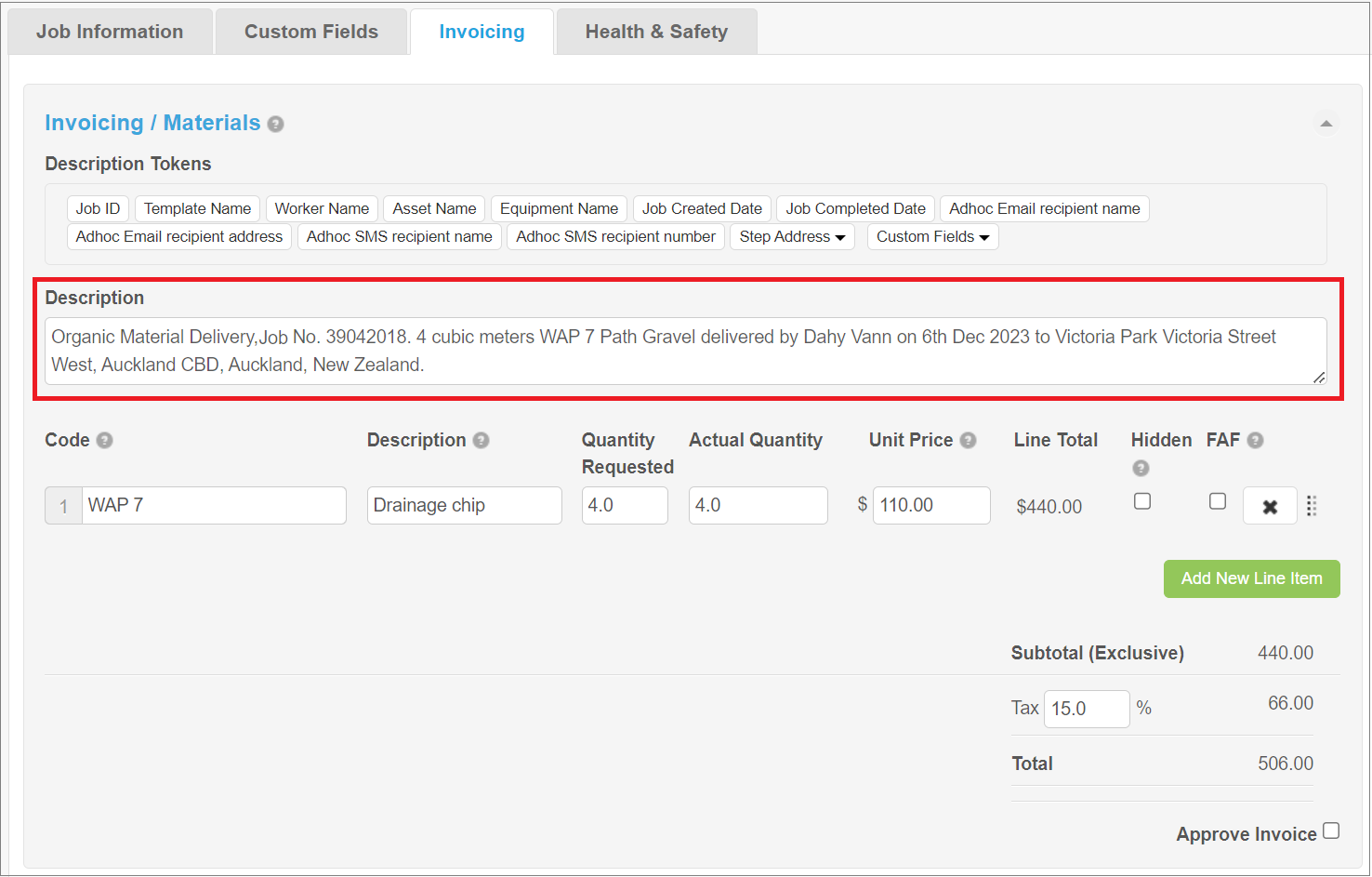The image size is (1372, 877).
Task: Click the Code field containing WAP 7
Action: point(214,506)
